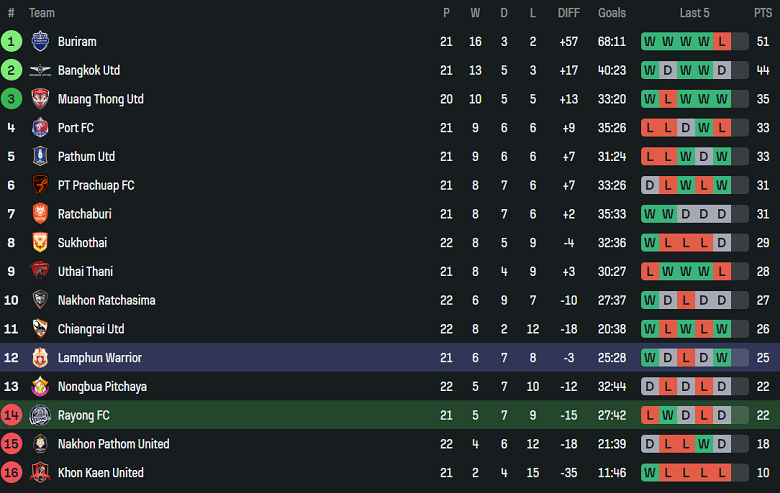Click the Muang Thong Utd crest

(40, 99)
